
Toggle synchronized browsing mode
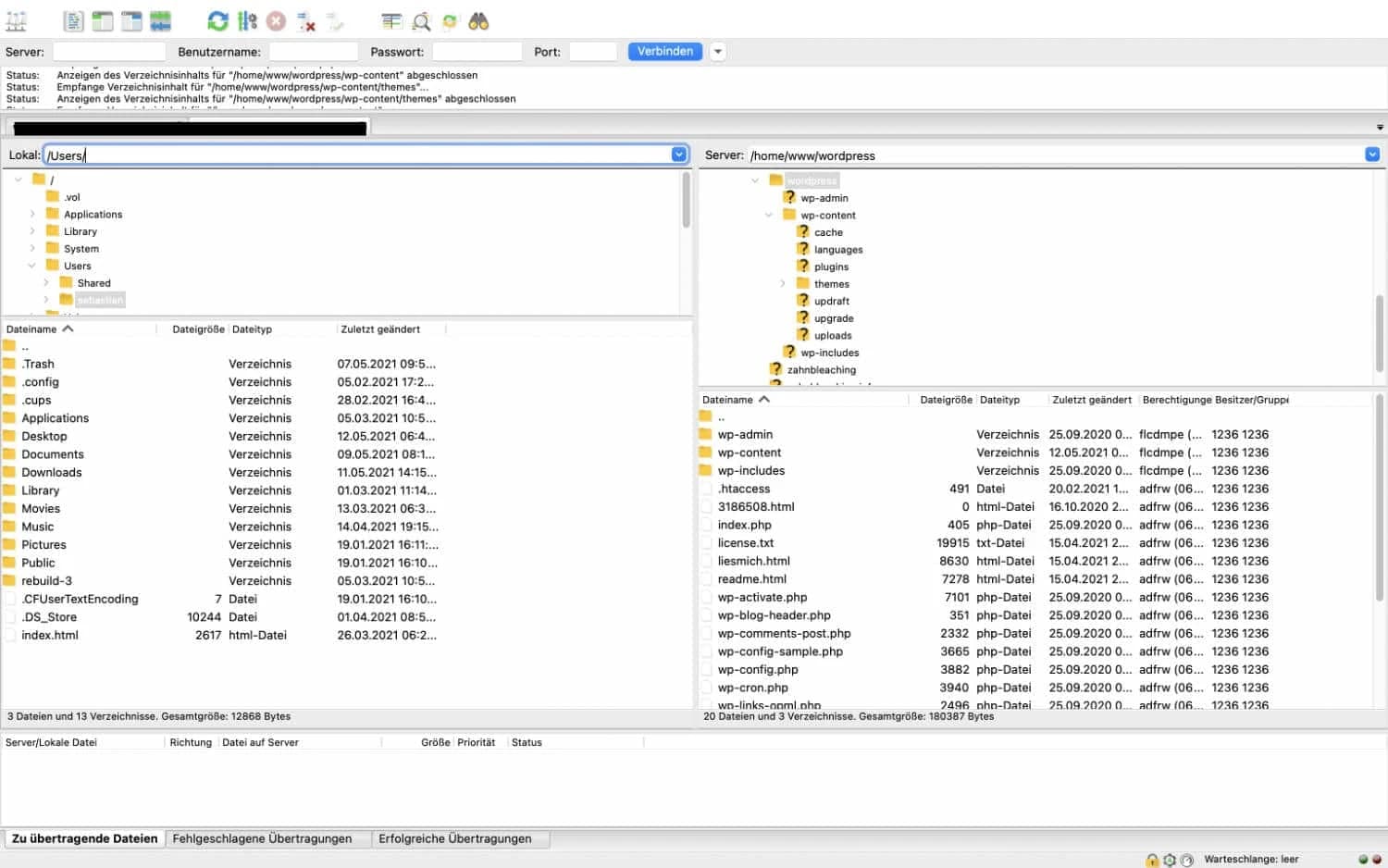point(452,20)
